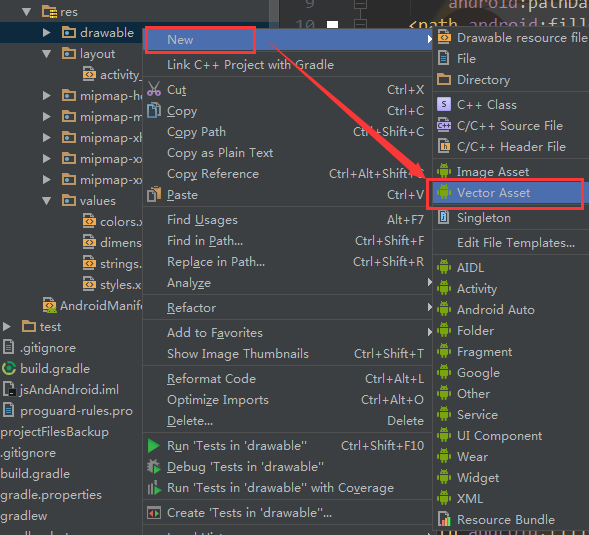Open the New submenu

click(x=288, y=39)
